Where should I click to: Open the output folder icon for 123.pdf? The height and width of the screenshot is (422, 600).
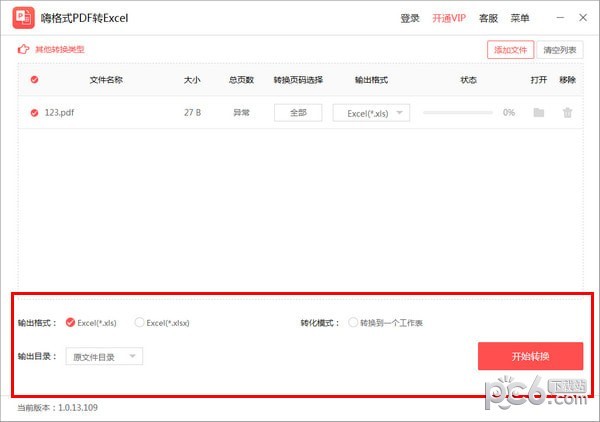point(539,112)
